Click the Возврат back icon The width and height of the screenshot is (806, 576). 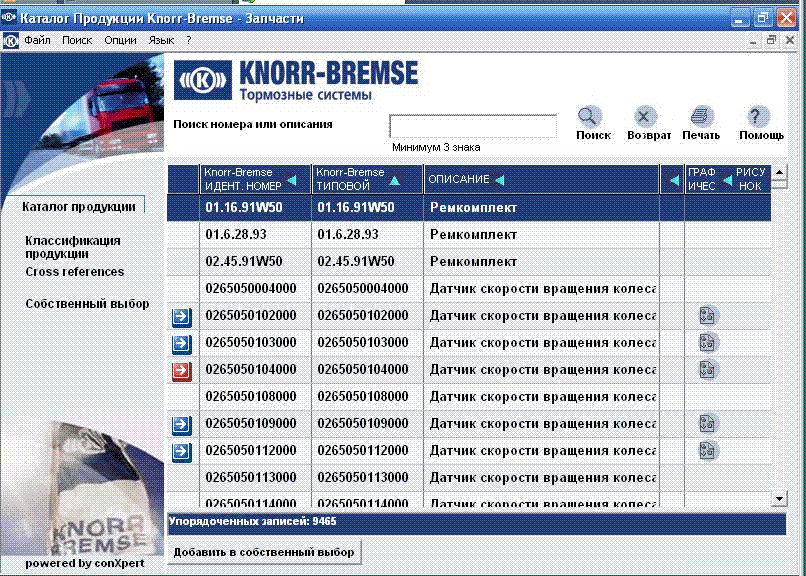(x=647, y=117)
